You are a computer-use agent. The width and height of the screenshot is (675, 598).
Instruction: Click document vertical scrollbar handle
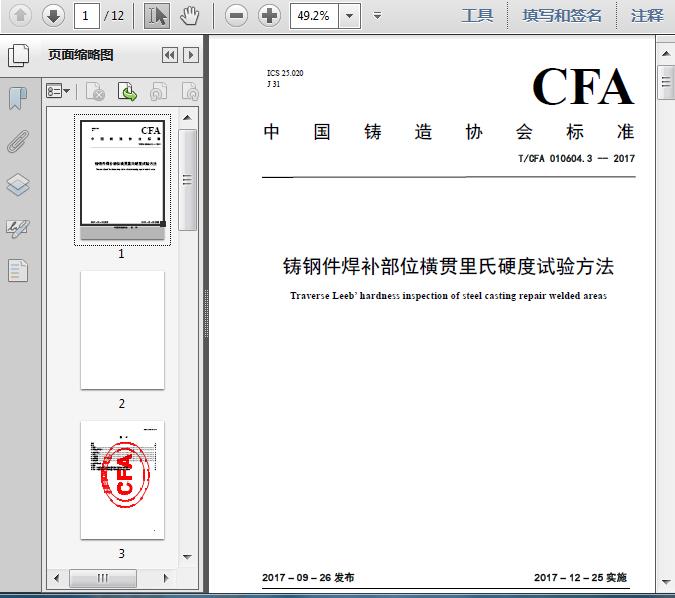point(666,82)
